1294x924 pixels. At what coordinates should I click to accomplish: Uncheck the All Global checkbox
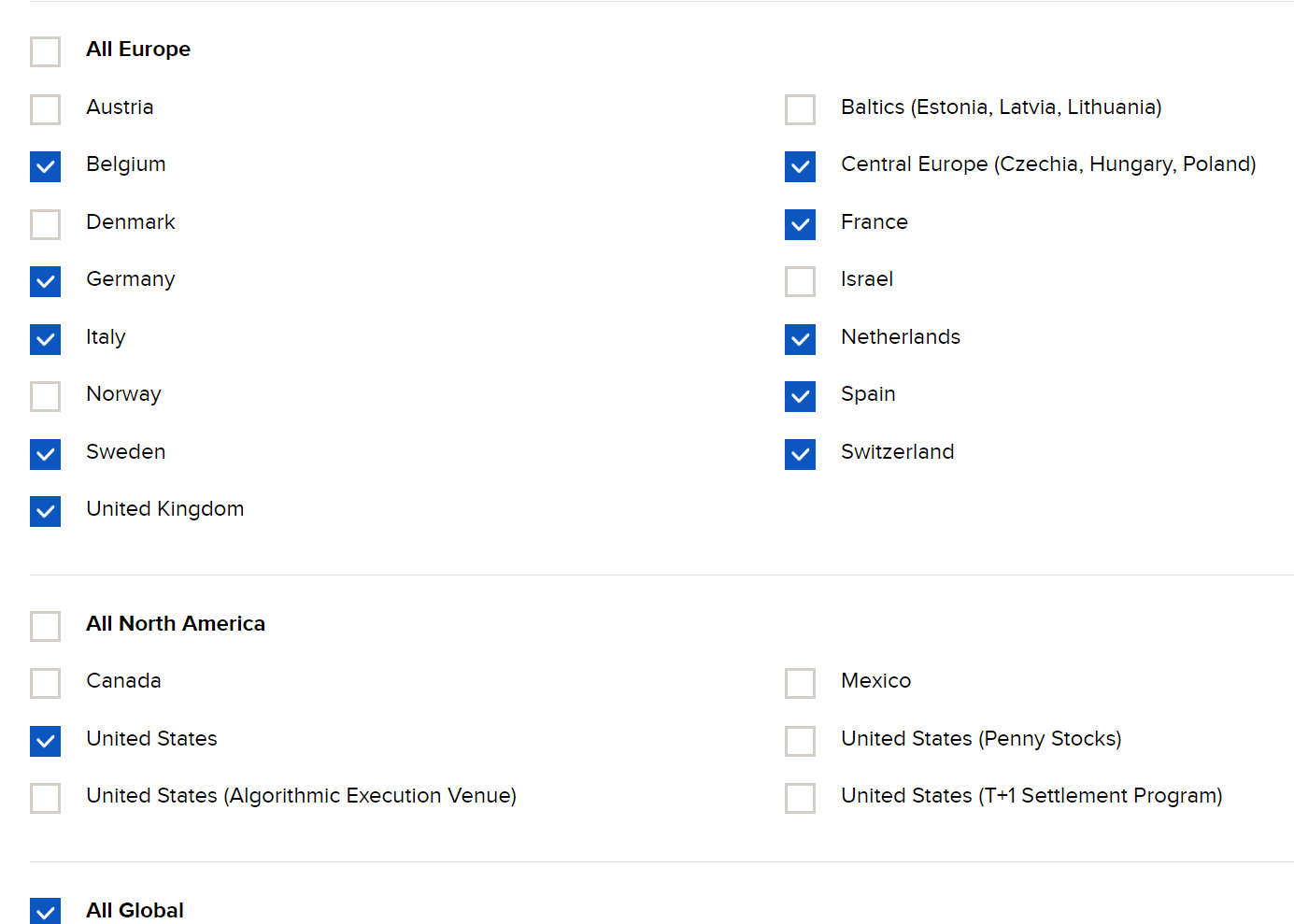(x=45, y=911)
